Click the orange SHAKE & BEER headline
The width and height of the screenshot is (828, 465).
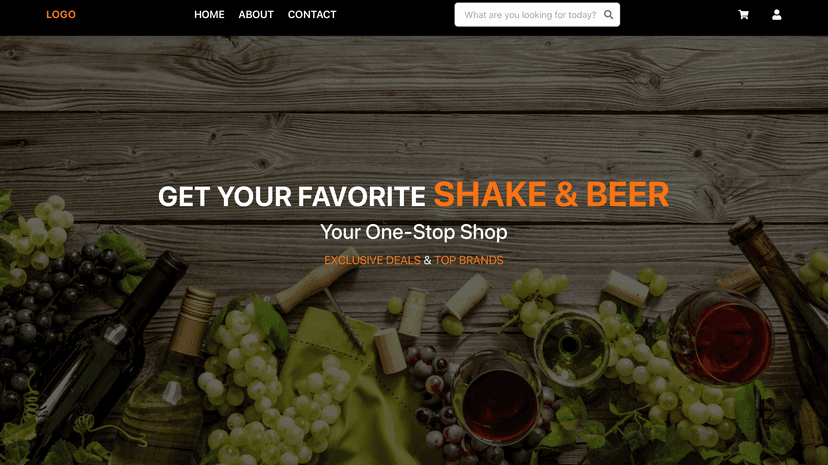pyautogui.click(x=551, y=194)
